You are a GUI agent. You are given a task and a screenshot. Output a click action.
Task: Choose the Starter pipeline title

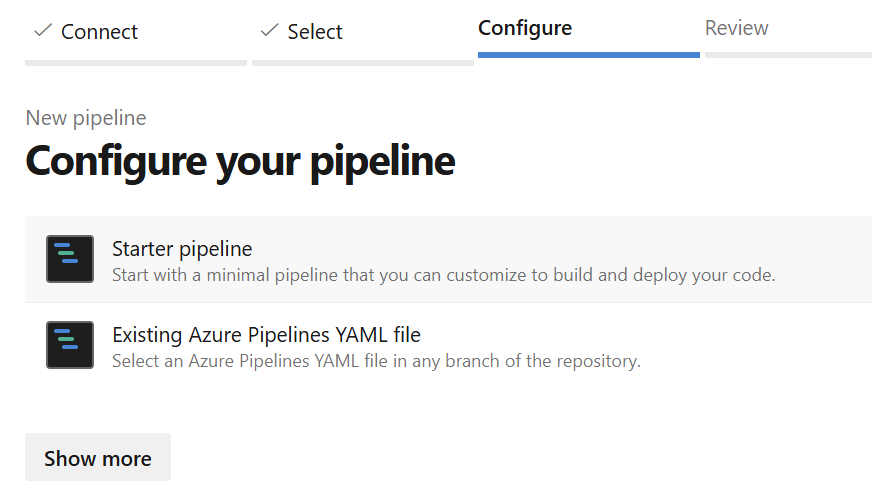tap(182, 248)
